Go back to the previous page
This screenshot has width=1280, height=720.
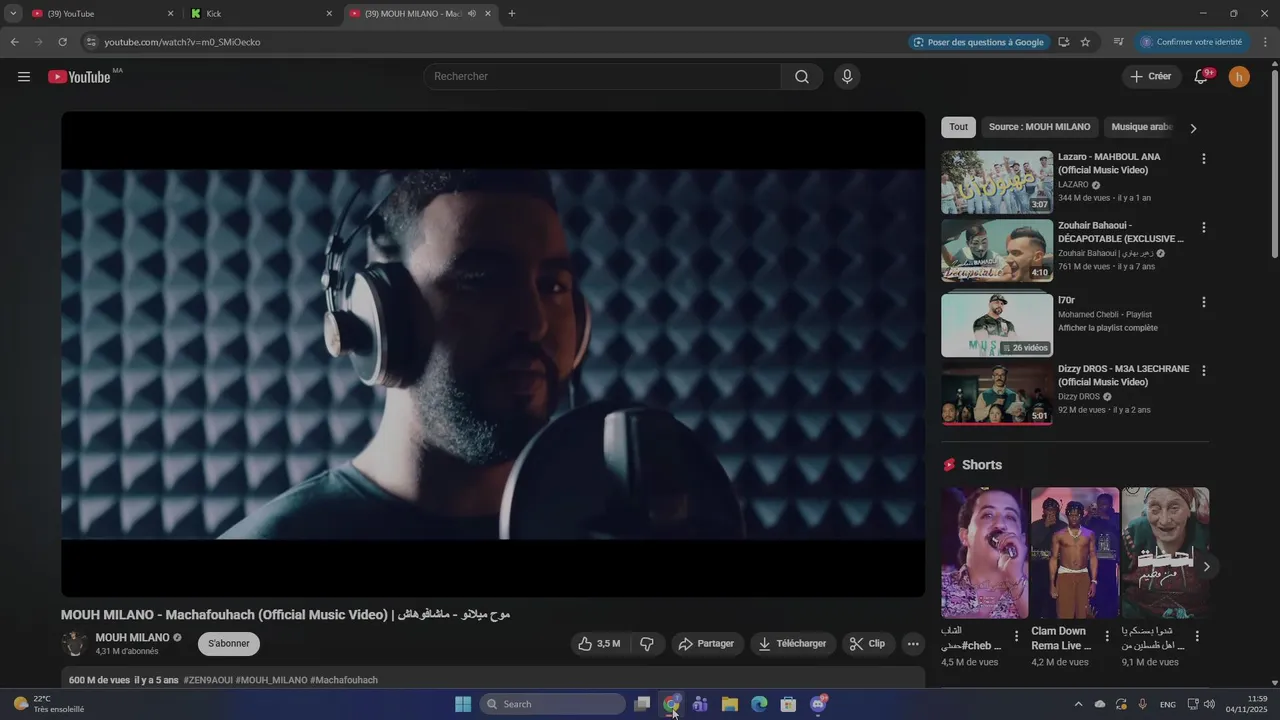tap(14, 42)
